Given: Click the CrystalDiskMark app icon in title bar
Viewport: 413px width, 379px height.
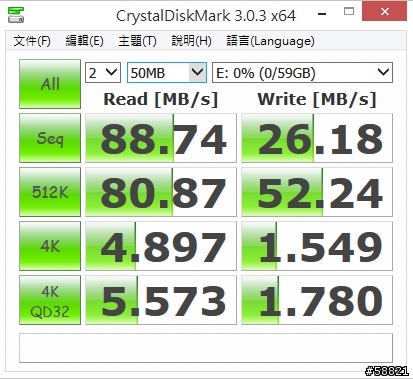Looking at the screenshot, I should 16,15.
